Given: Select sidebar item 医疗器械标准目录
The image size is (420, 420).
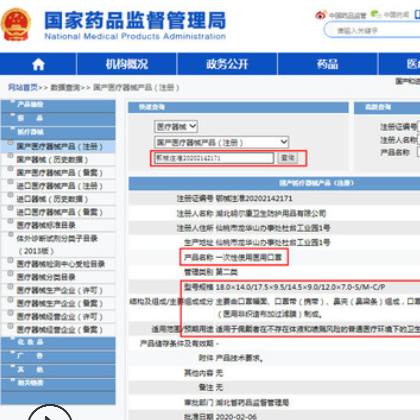Looking at the screenshot, I should (x=46, y=225).
